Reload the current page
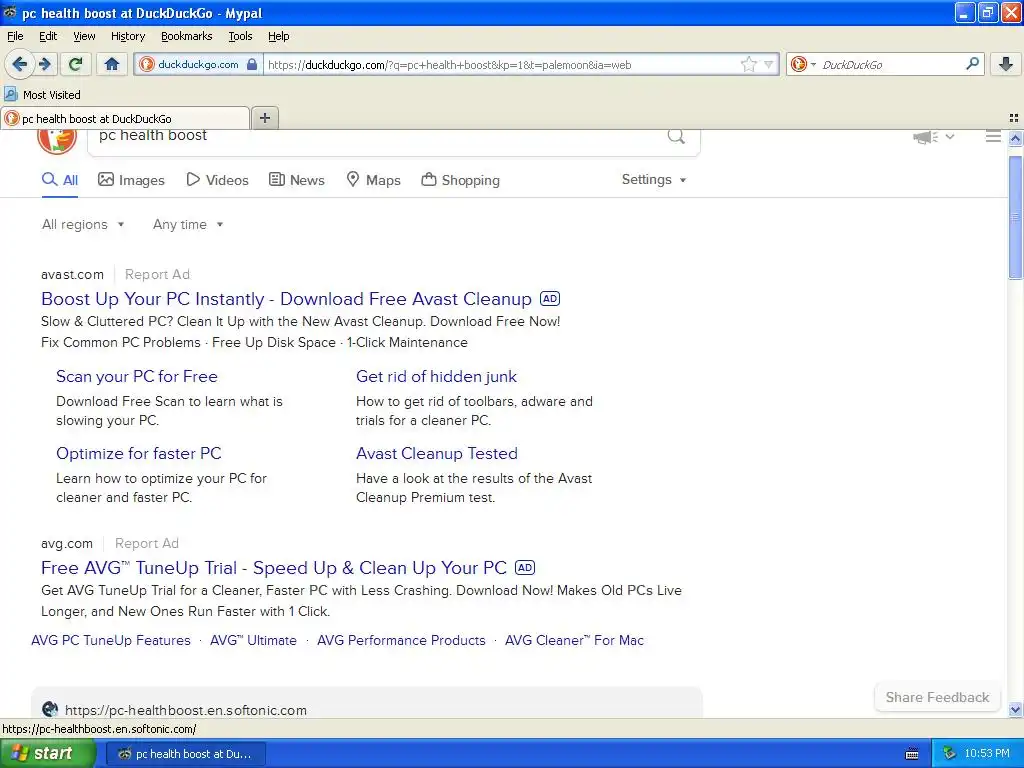 point(75,64)
